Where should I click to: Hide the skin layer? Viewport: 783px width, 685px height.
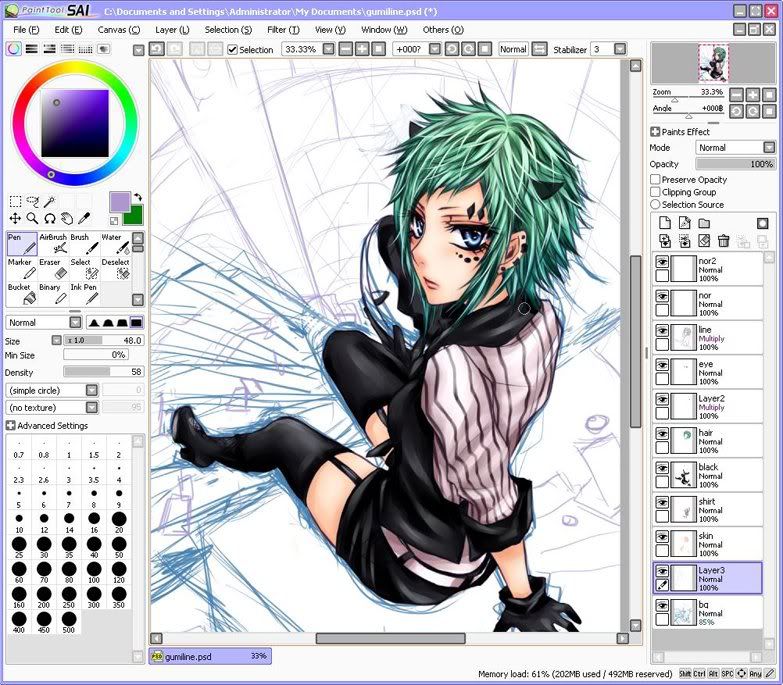[662, 537]
